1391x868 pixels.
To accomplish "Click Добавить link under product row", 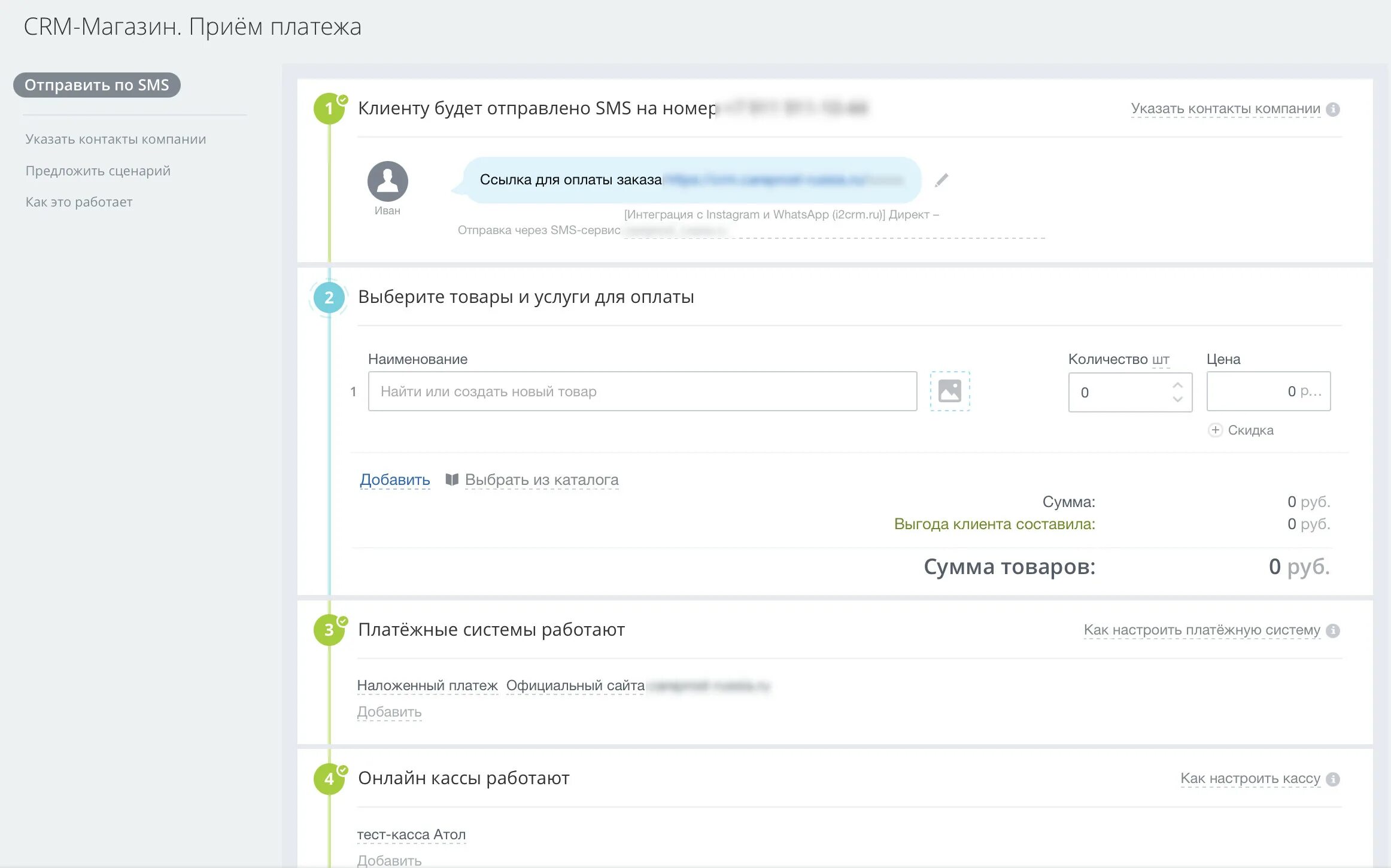I will coord(394,480).
